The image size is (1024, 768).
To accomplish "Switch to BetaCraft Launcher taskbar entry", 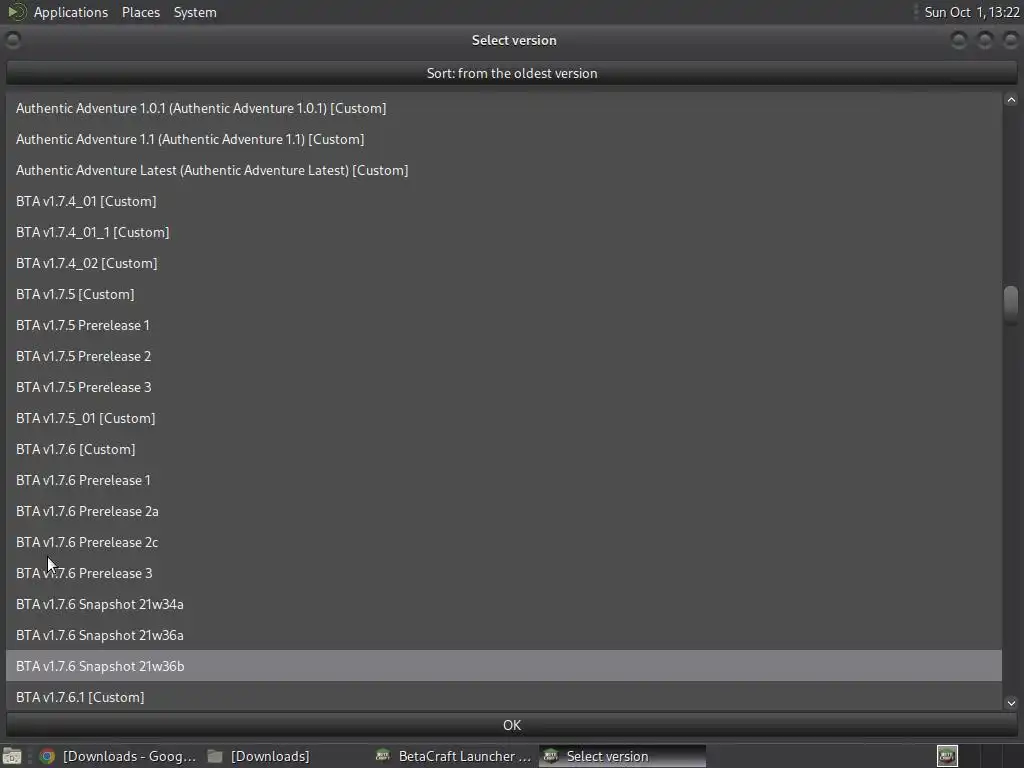I will click(454, 756).
